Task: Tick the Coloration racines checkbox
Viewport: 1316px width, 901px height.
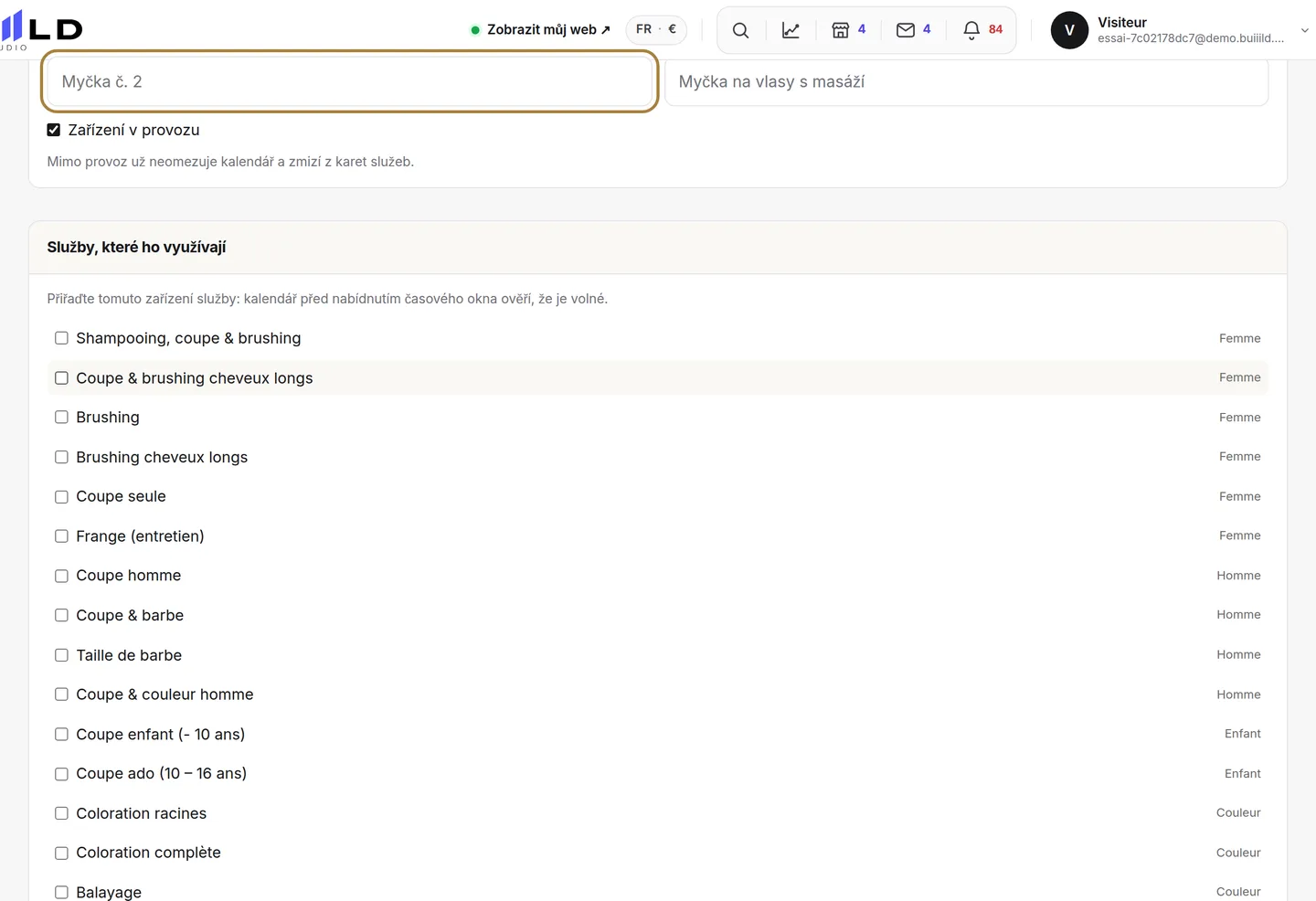Action: [61, 813]
